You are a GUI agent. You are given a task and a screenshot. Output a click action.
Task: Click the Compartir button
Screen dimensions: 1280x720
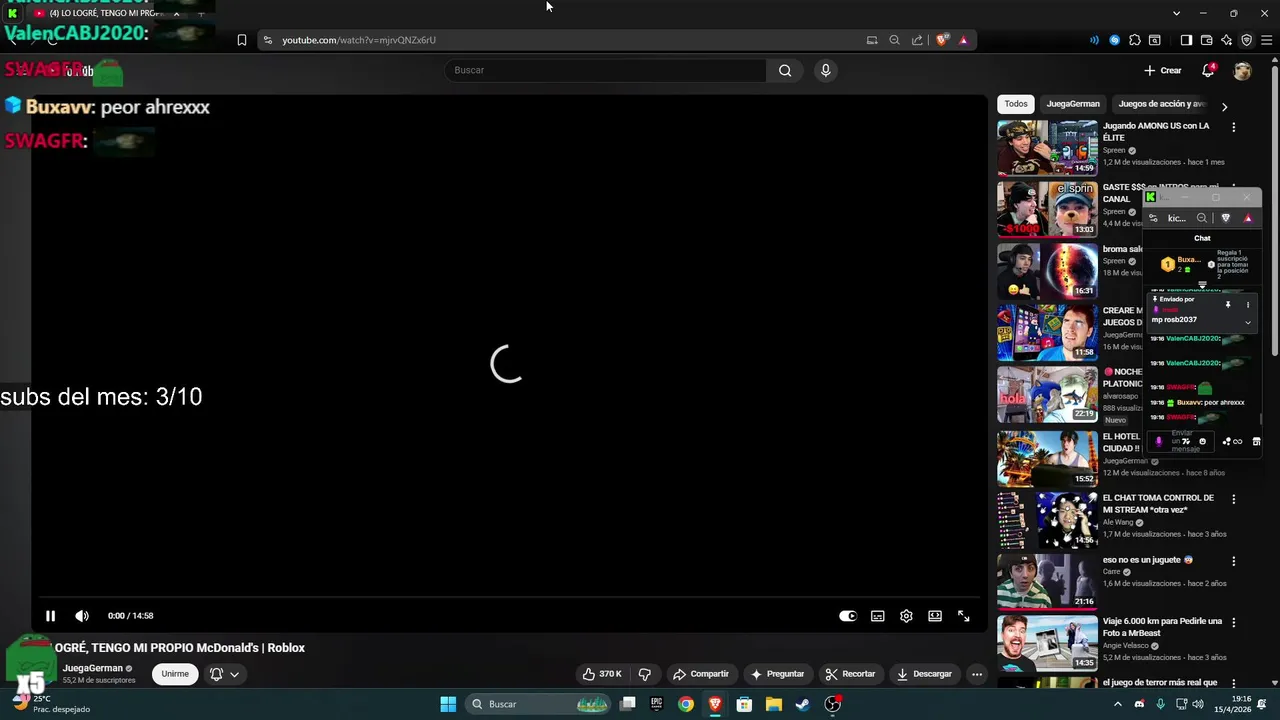click(x=701, y=674)
